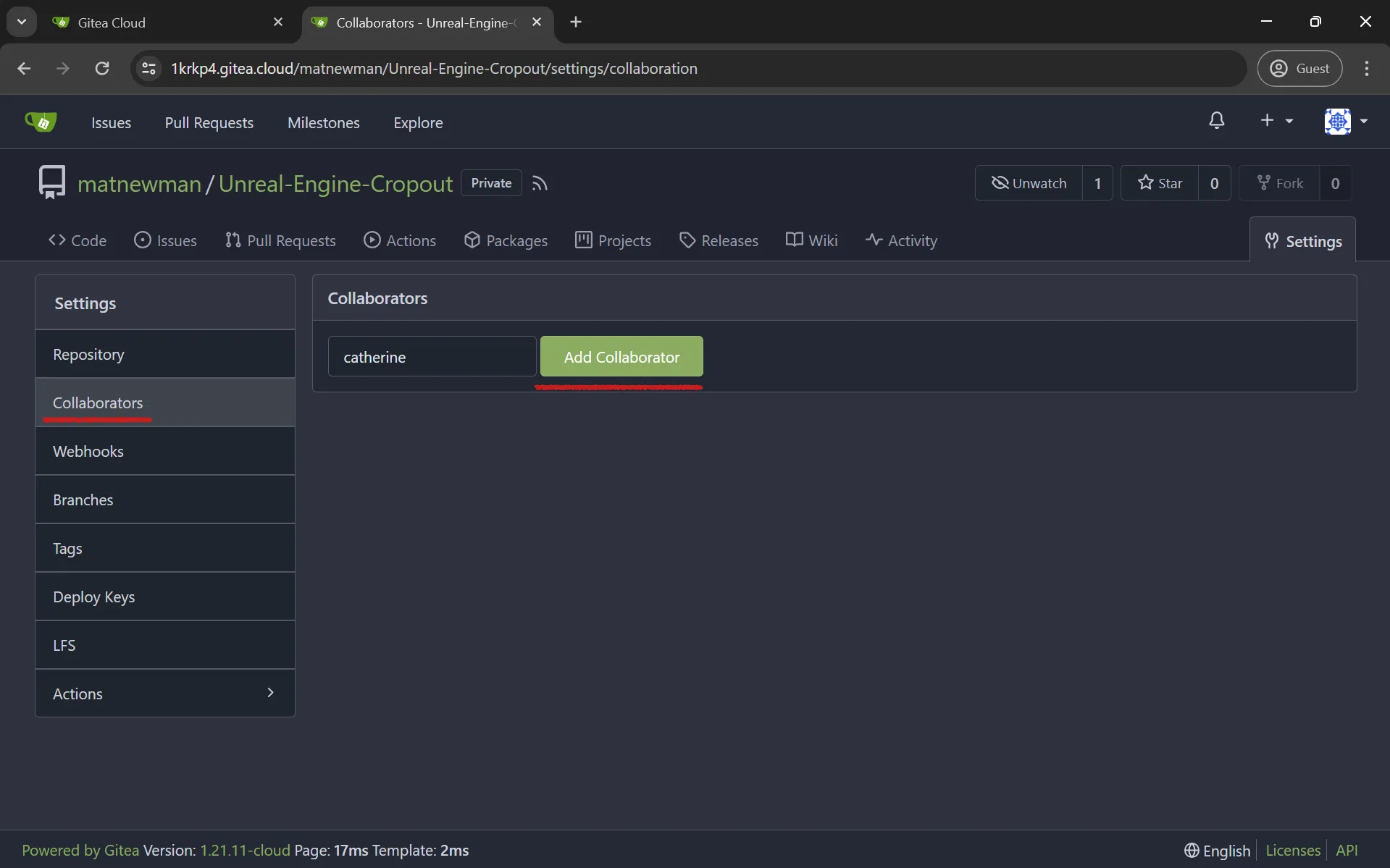
Task: Click the Gitea logo home icon
Action: (x=41, y=122)
